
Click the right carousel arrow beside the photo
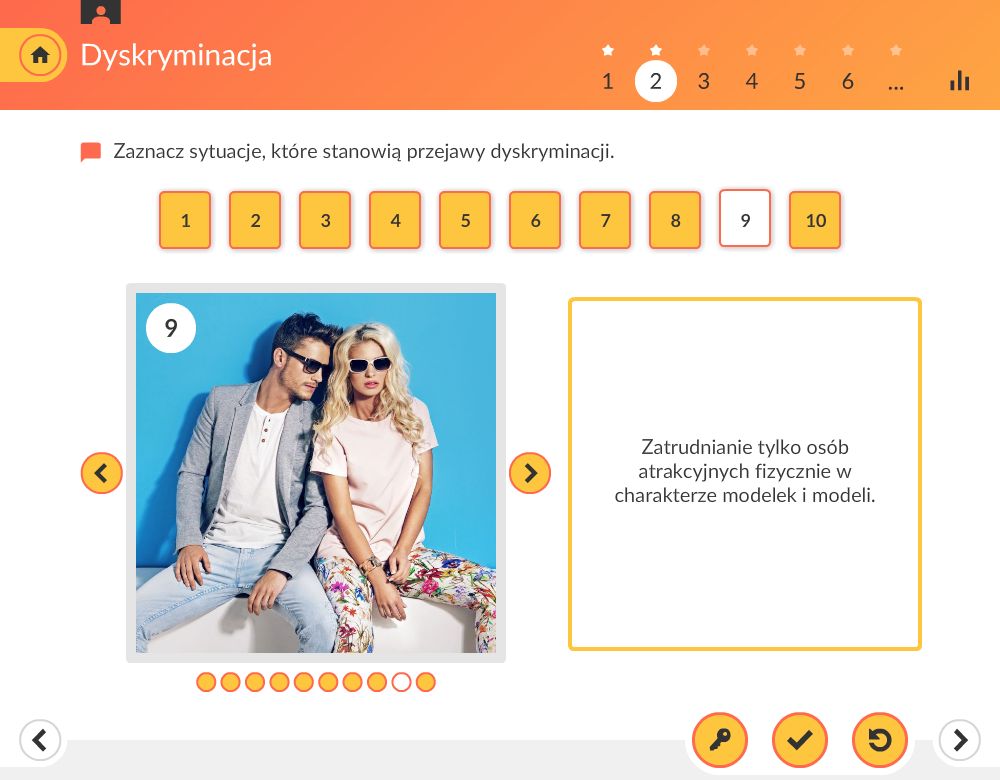click(x=530, y=472)
